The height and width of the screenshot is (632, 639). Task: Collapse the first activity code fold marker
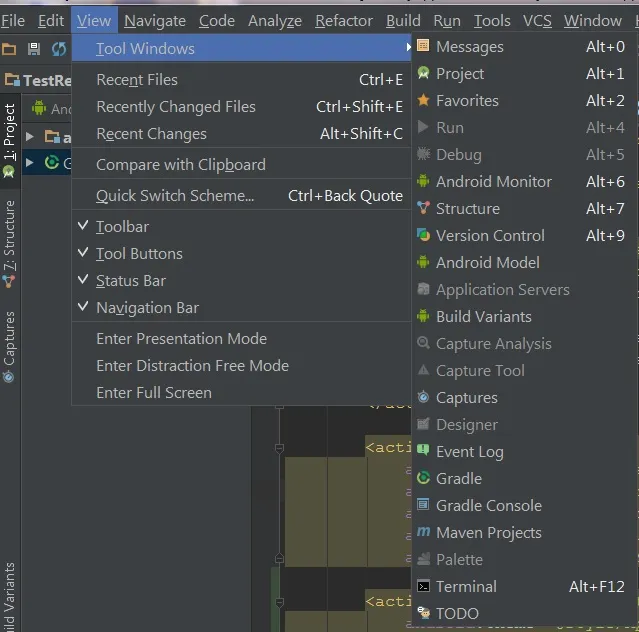(x=279, y=448)
